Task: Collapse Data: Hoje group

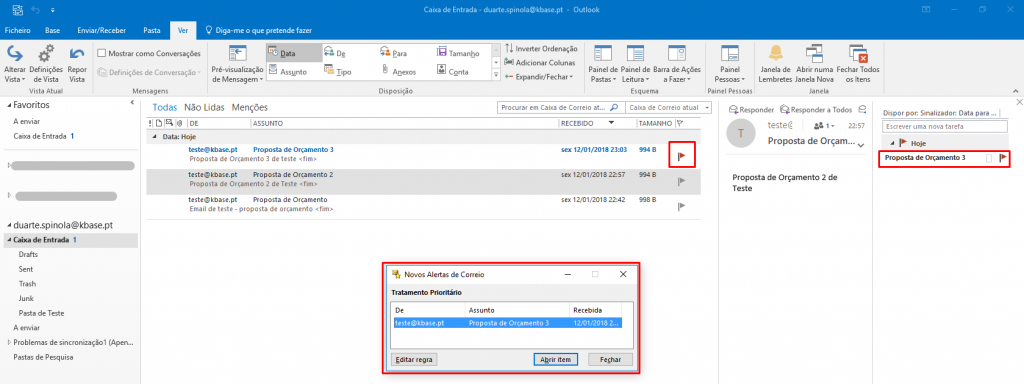Action: 155,136
